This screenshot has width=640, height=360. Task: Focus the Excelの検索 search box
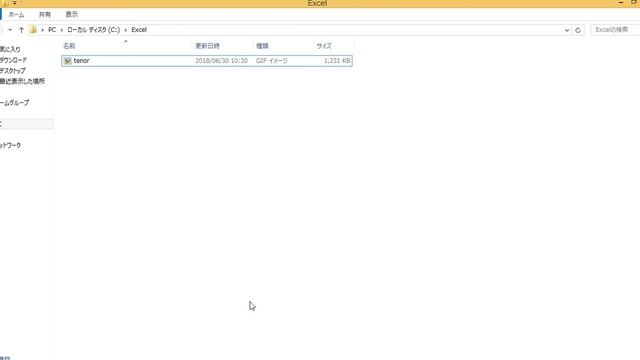coord(615,30)
